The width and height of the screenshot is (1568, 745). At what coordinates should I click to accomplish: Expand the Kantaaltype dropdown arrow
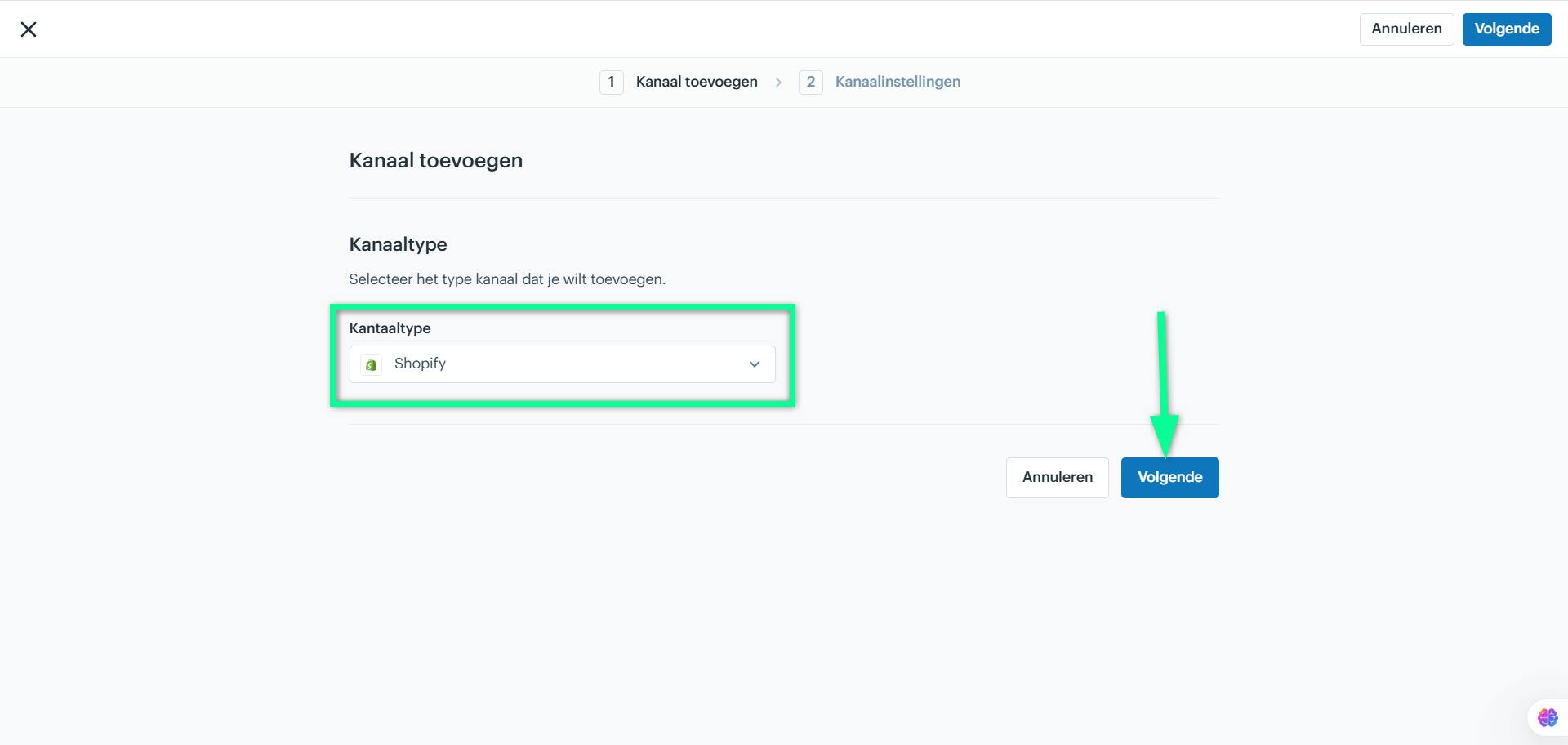click(755, 364)
